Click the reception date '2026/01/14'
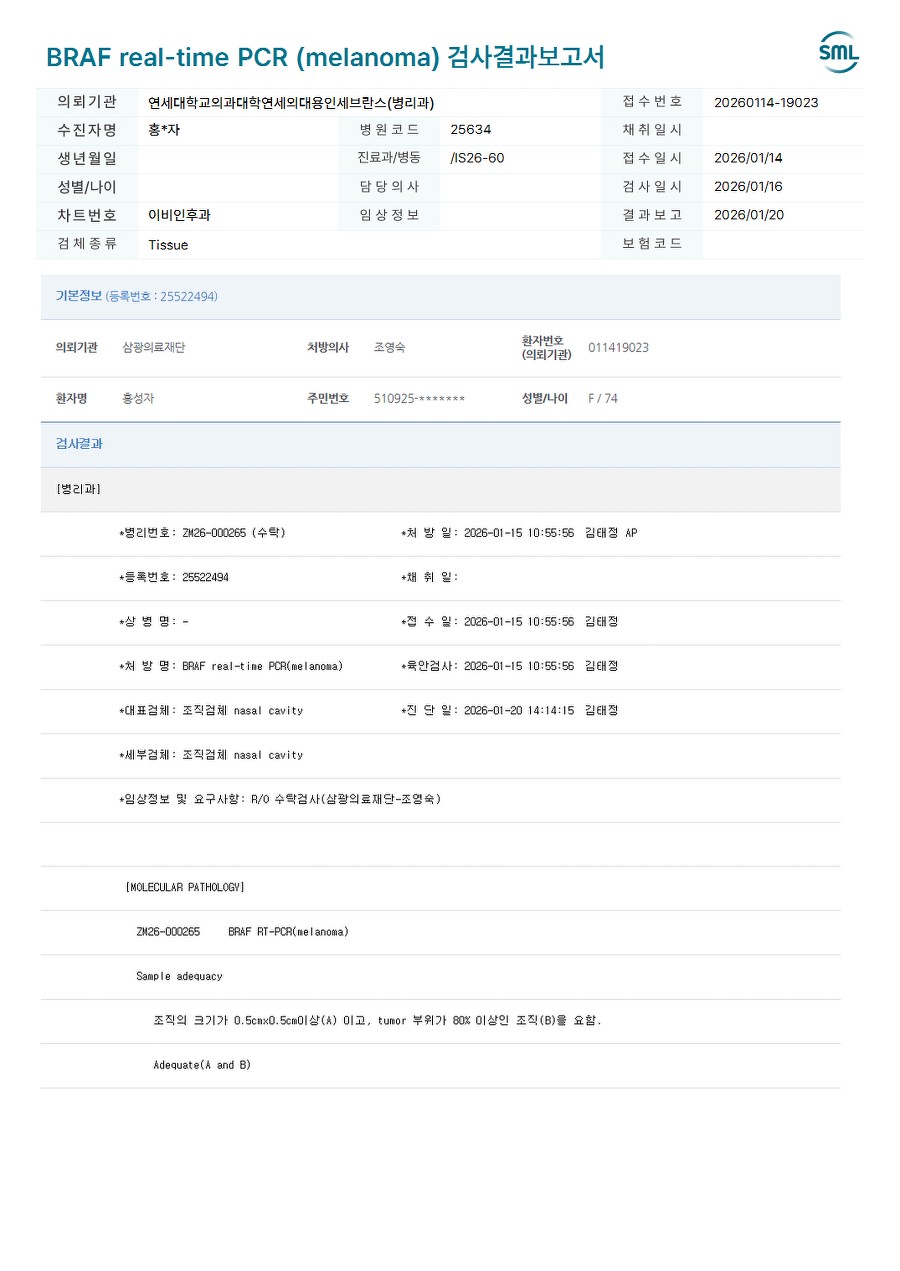 coord(748,158)
